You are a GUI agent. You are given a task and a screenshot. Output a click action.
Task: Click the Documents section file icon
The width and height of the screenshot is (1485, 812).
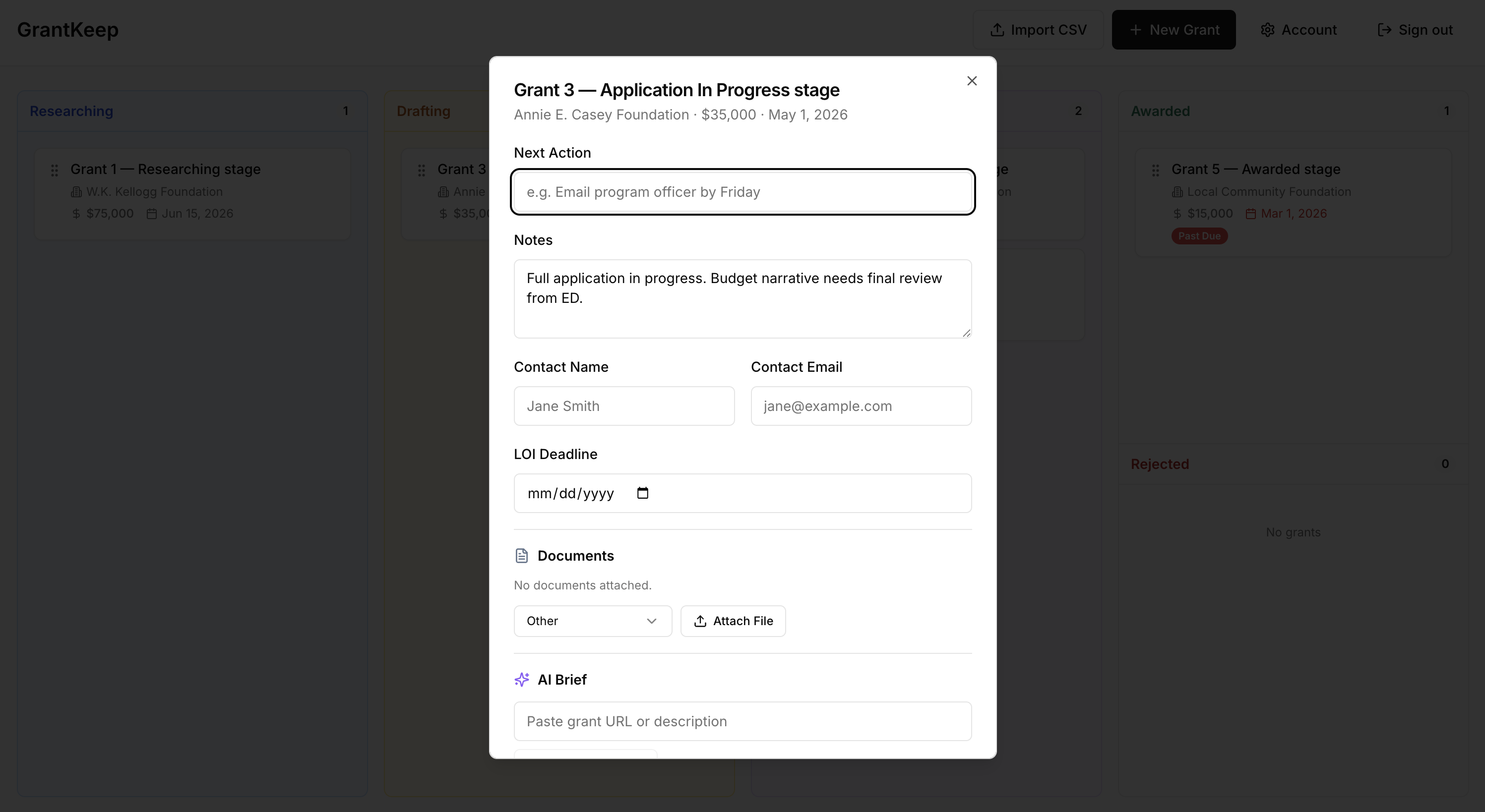point(521,556)
